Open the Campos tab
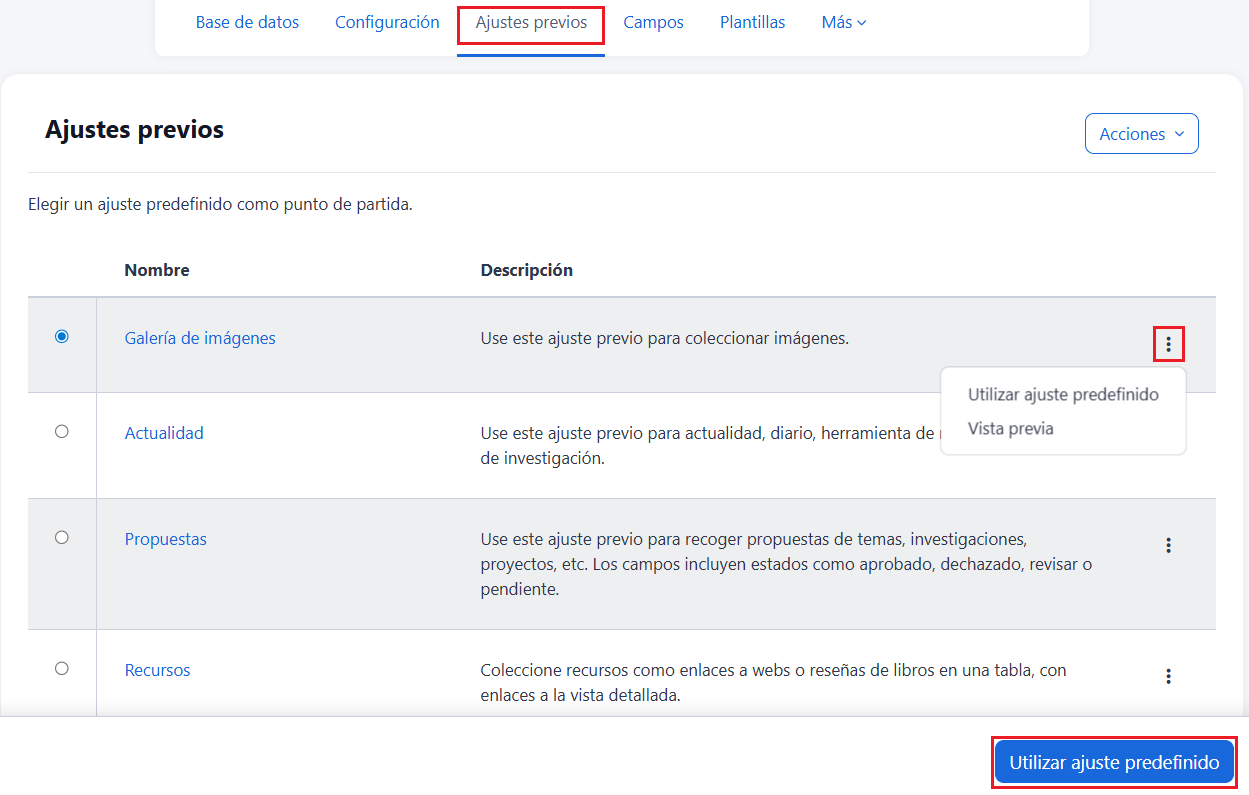Viewport: 1249px width, 795px height. pos(653,22)
